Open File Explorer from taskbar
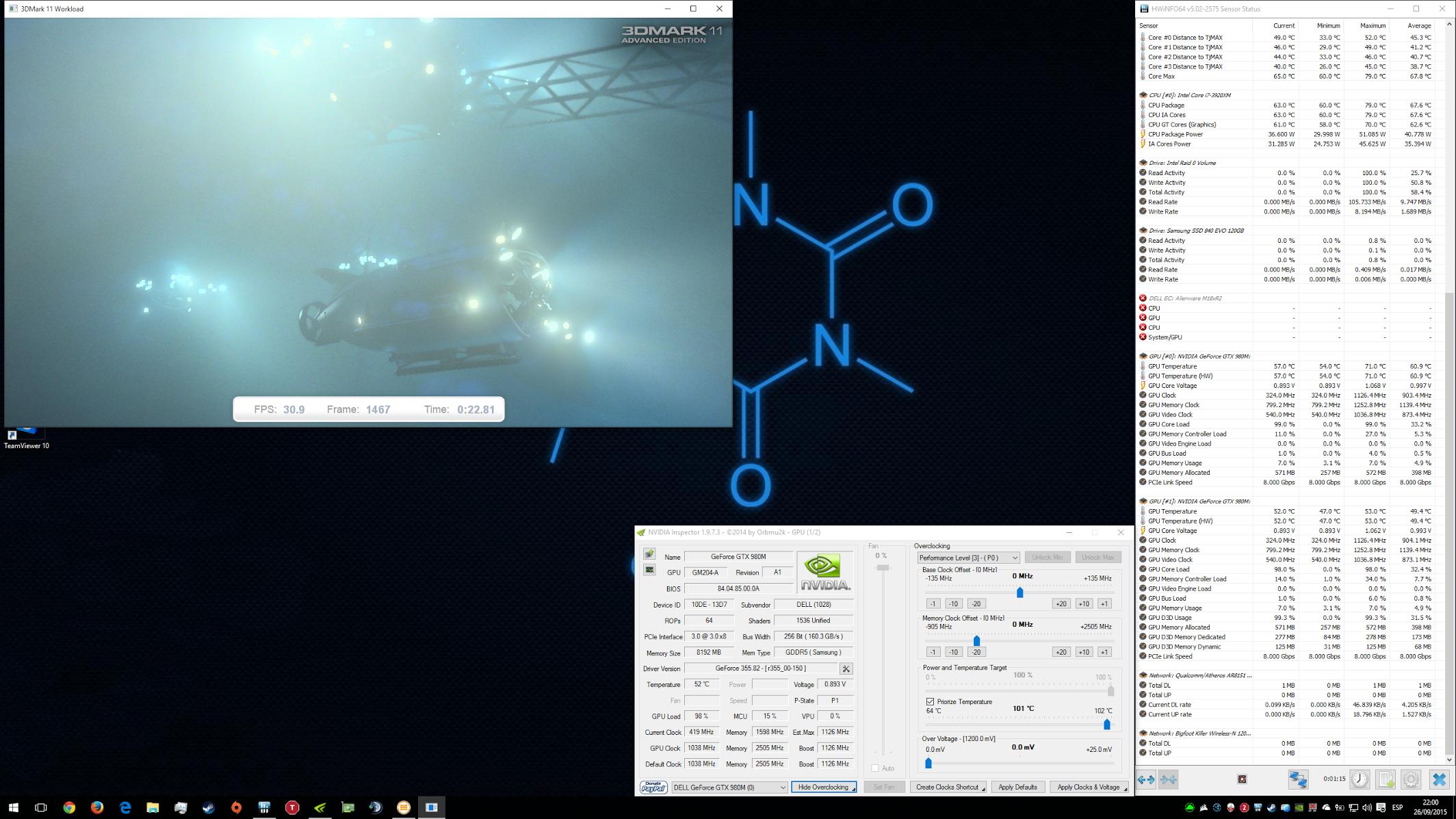The height and width of the screenshot is (819, 1456). click(x=153, y=807)
